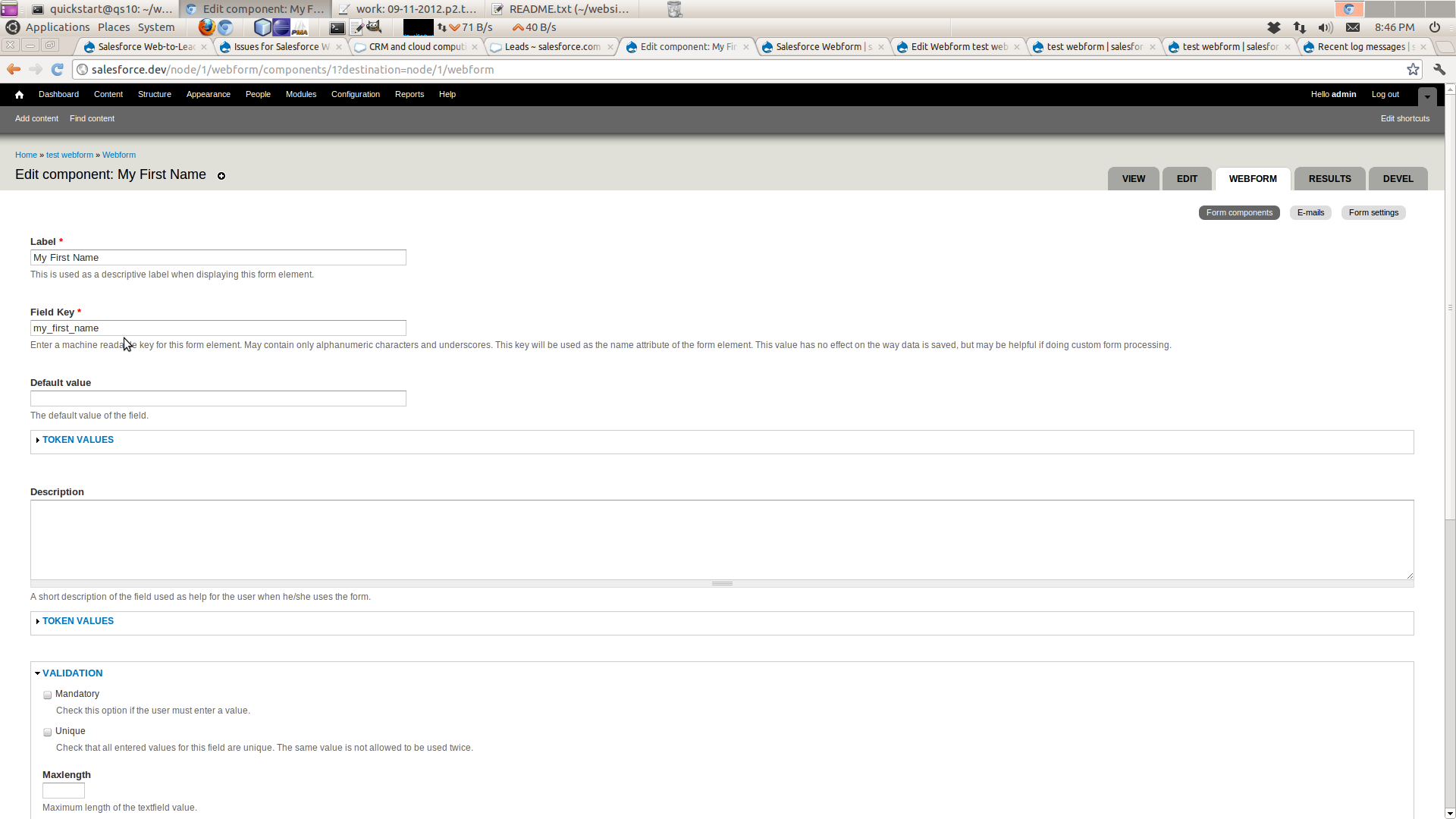Viewport: 1456px width, 819px height.
Task: Click the Webform breadcrumb link
Action: click(118, 155)
